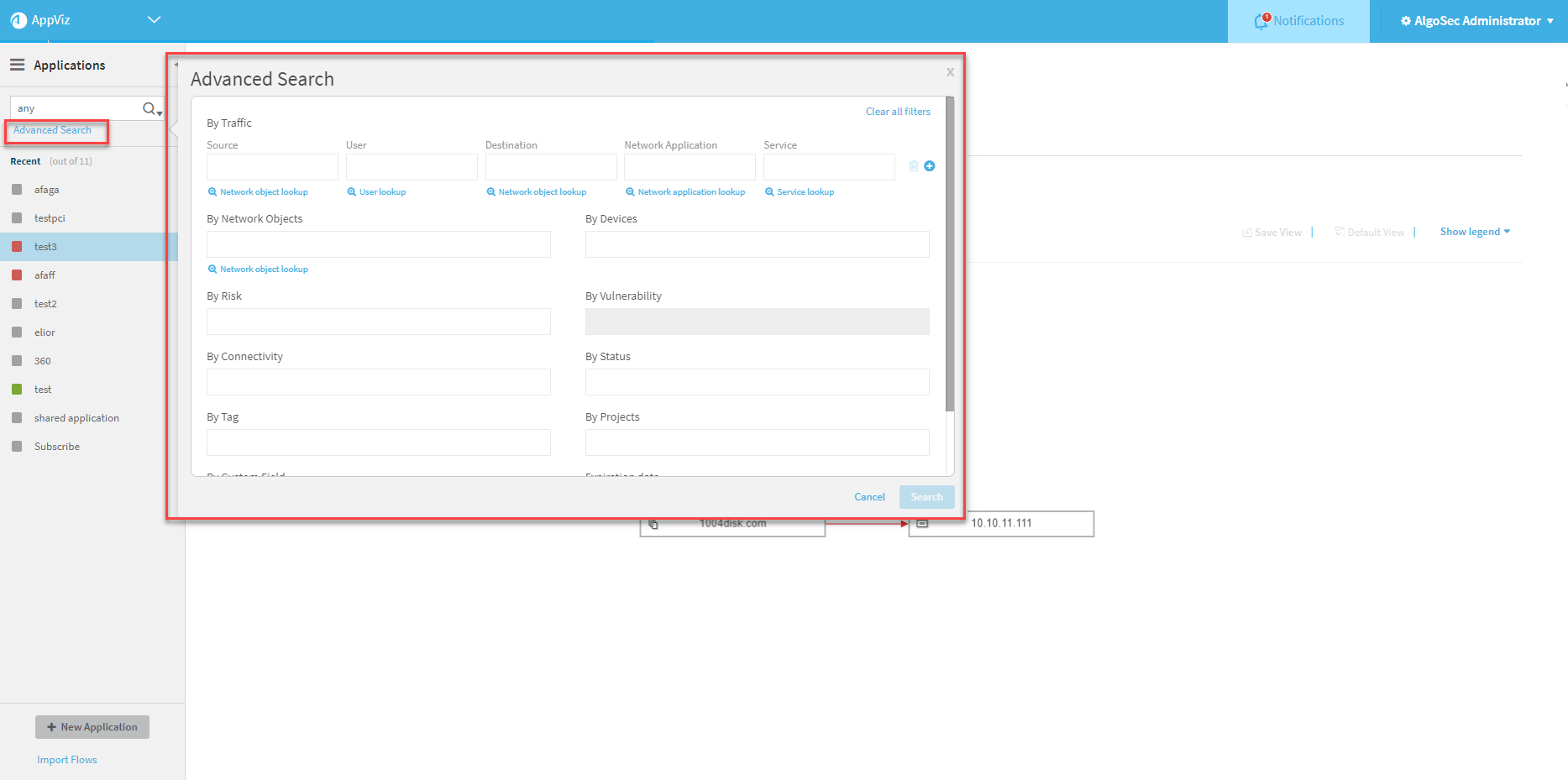Open the Service lookup link
Image resolution: width=1568 pixels, height=780 pixels.
[x=805, y=192]
